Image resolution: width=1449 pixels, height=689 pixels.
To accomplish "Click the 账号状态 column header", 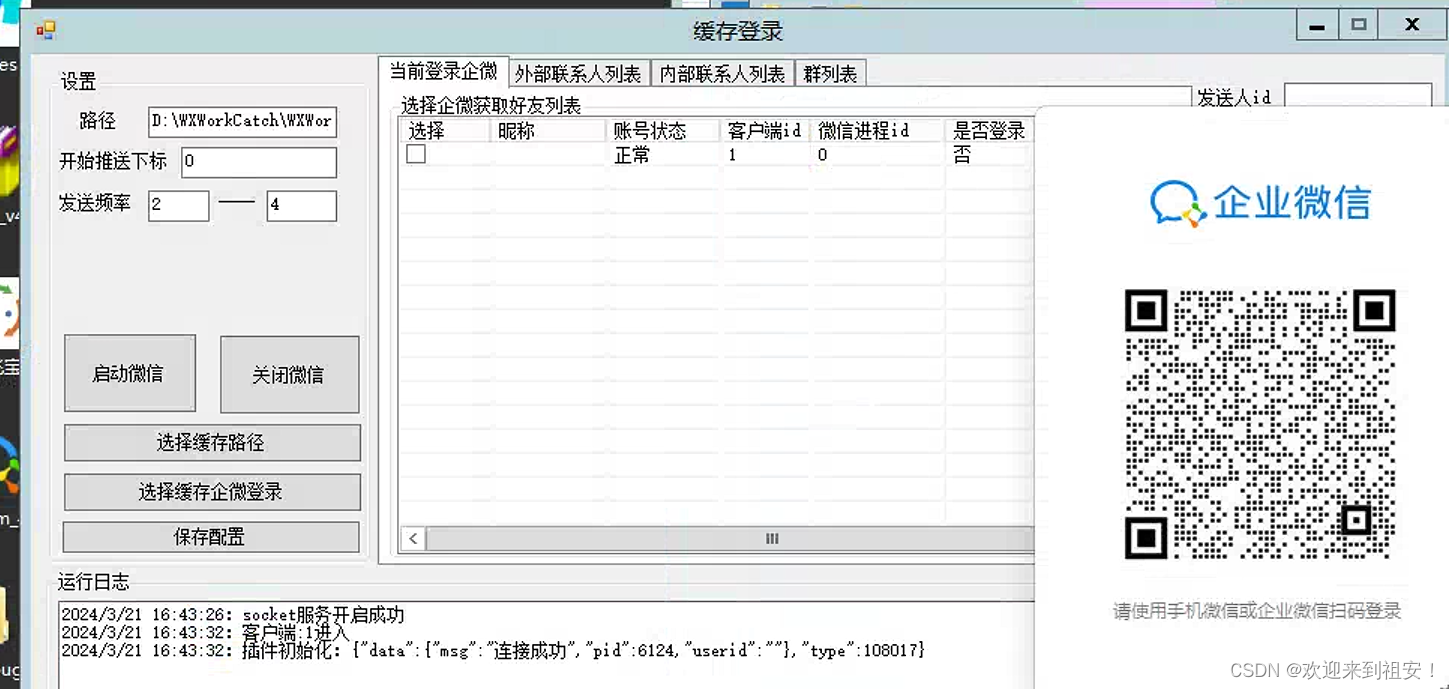I will point(663,131).
